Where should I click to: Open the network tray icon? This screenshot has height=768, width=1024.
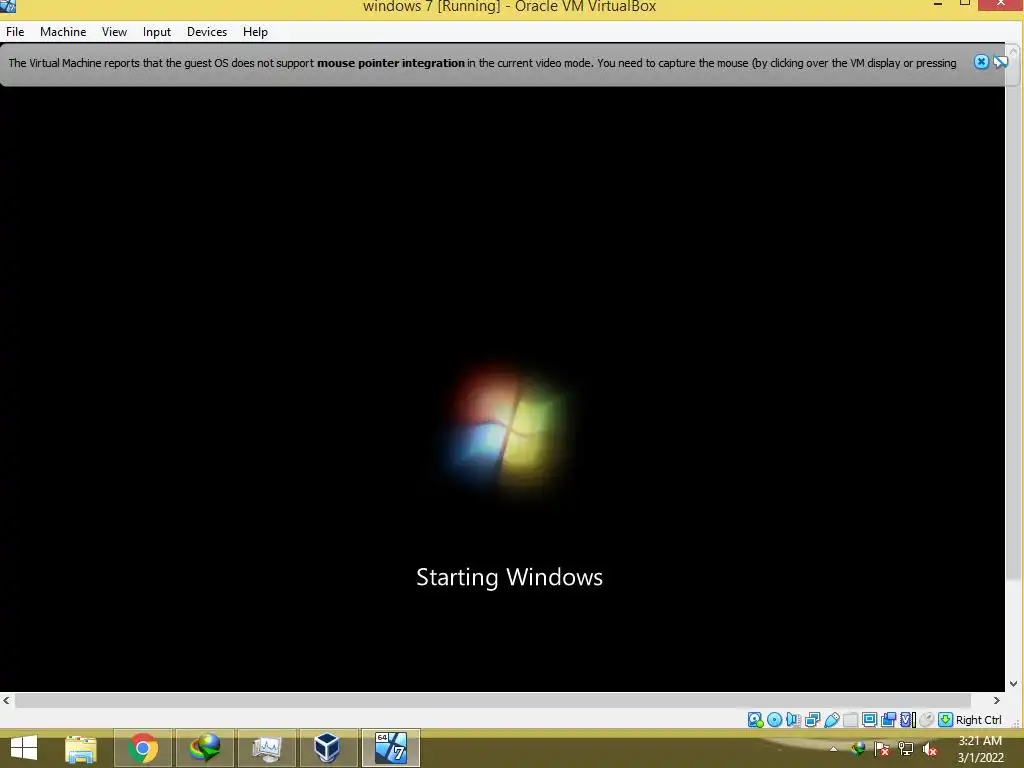[x=906, y=749]
